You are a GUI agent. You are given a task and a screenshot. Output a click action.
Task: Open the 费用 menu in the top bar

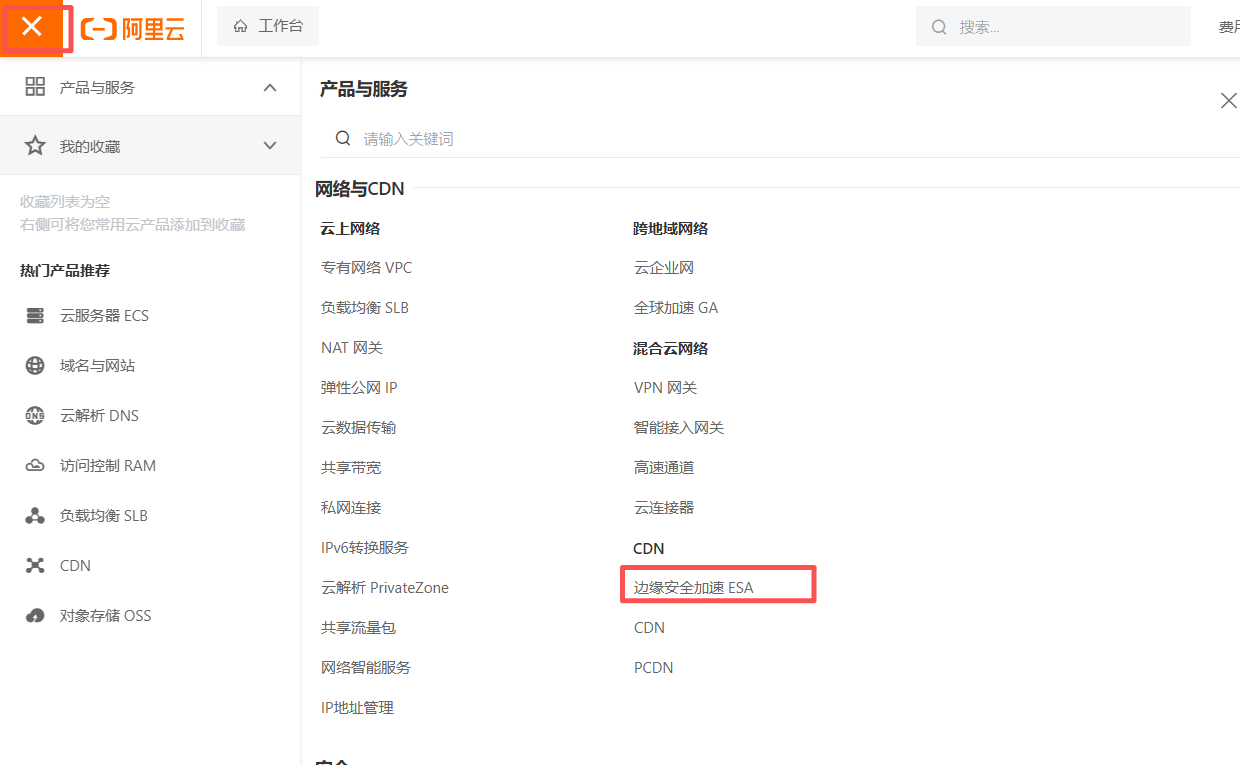click(x=1229, y=27)
